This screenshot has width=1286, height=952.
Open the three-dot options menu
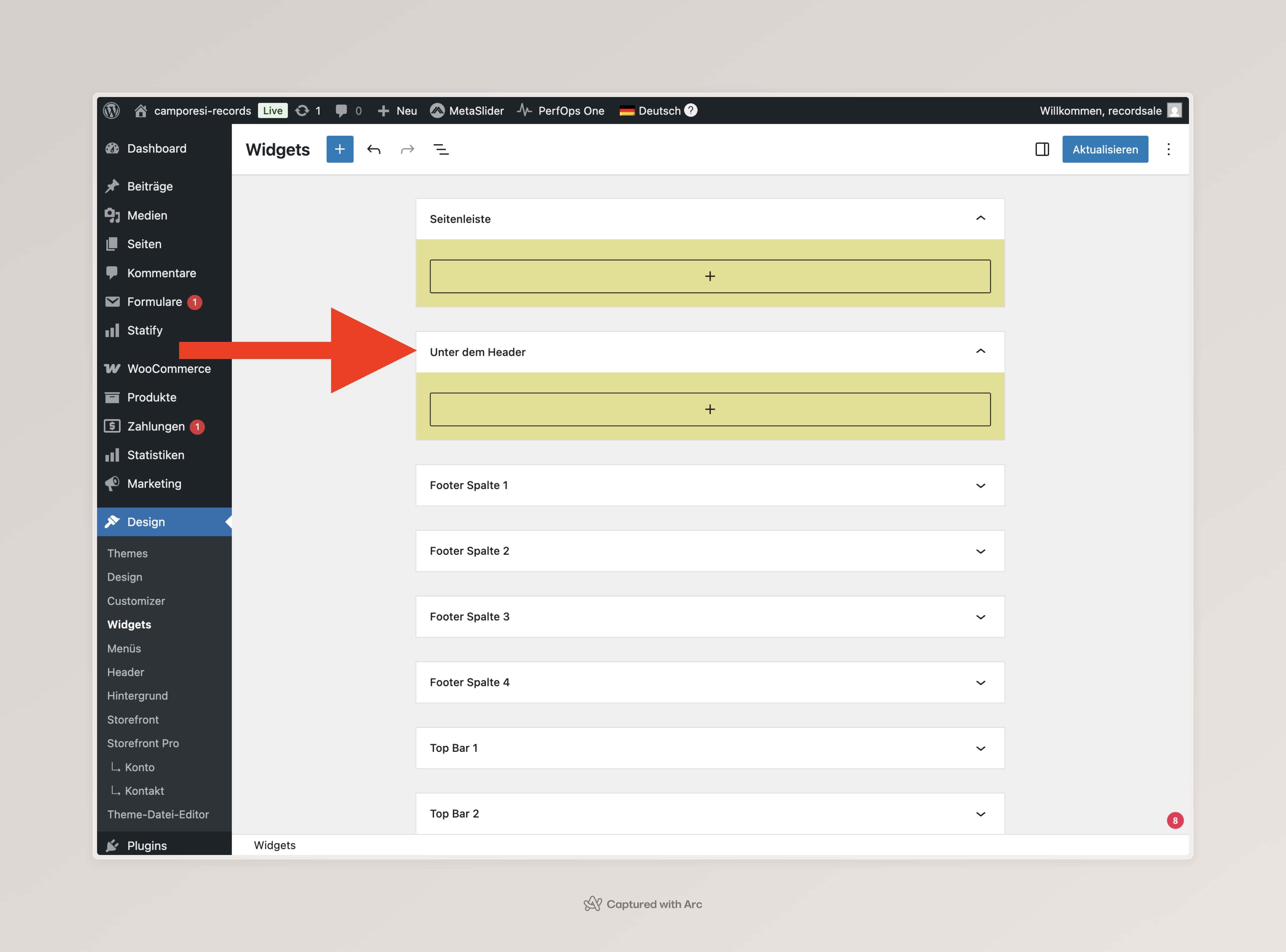click(x=1168, y=149)
